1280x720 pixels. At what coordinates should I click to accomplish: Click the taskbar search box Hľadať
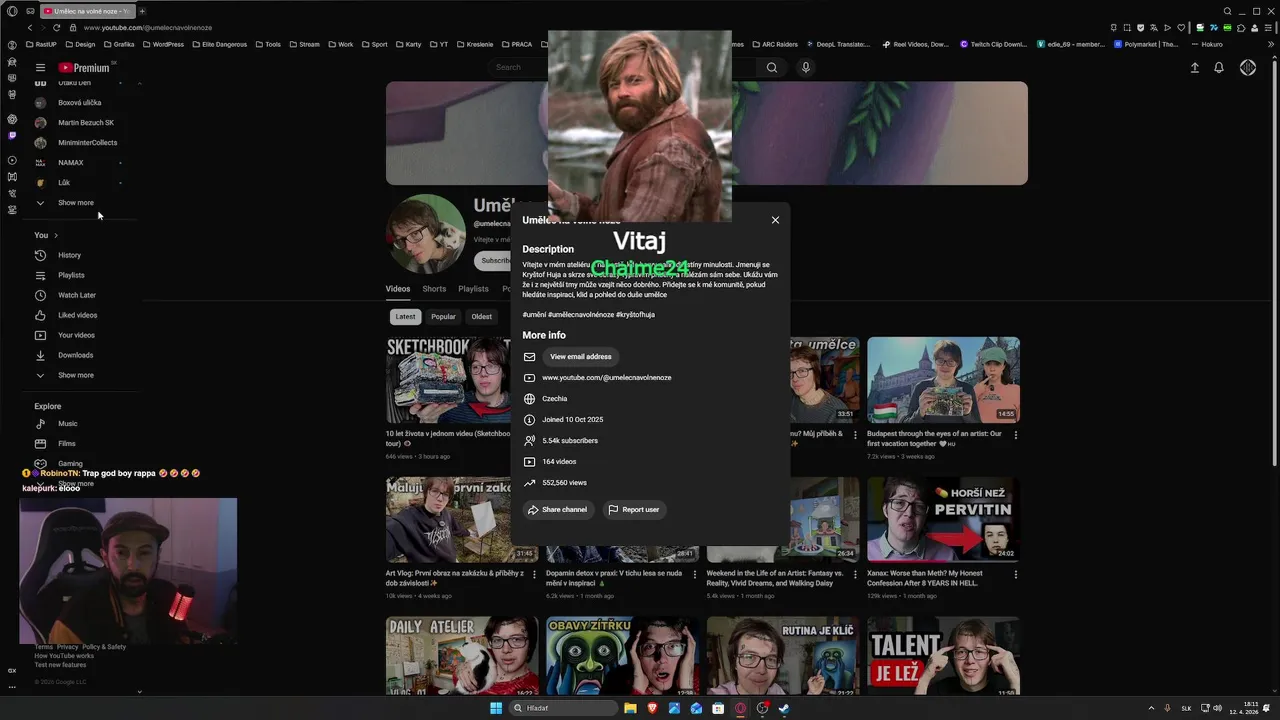tap(563, 708)
